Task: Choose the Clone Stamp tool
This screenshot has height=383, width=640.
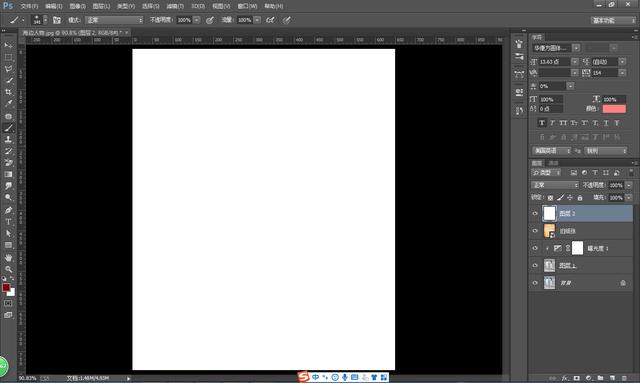Action: (8, 139)
